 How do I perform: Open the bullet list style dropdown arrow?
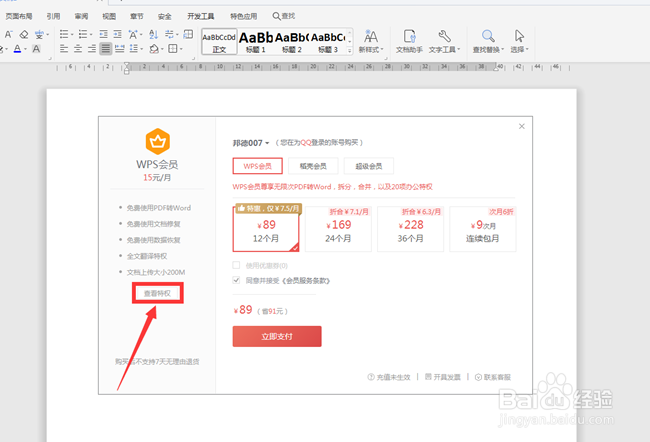click(x=72, y=34)
